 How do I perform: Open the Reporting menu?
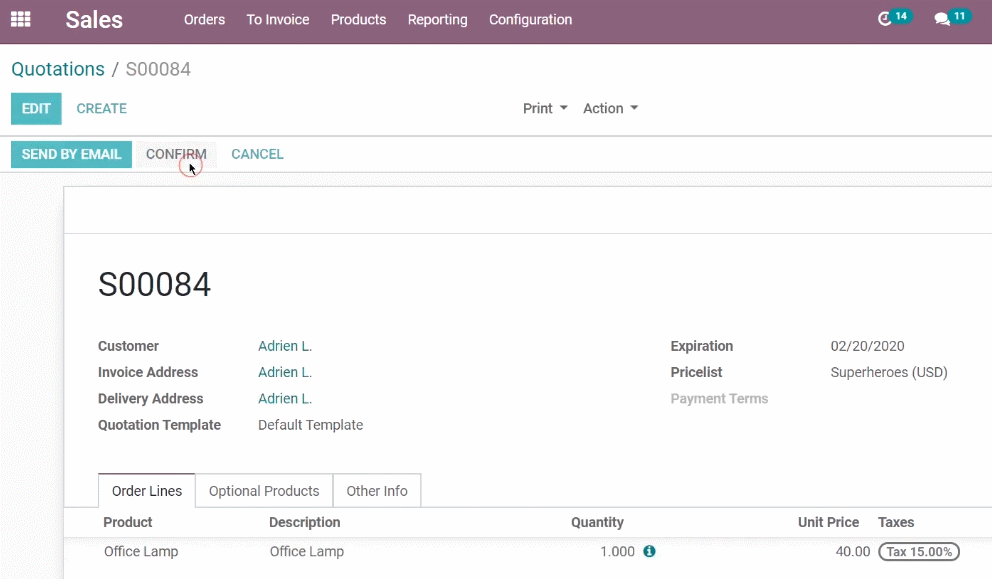pos(437,20)
